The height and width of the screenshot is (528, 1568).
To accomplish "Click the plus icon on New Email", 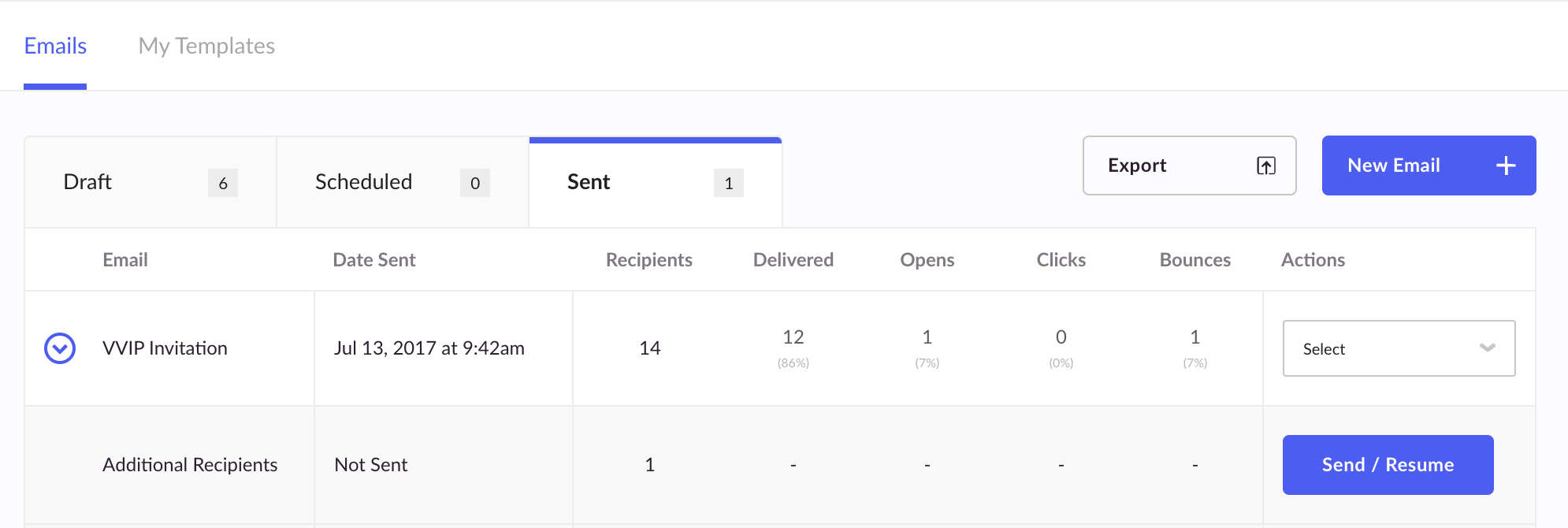I will coord(1506,165).
